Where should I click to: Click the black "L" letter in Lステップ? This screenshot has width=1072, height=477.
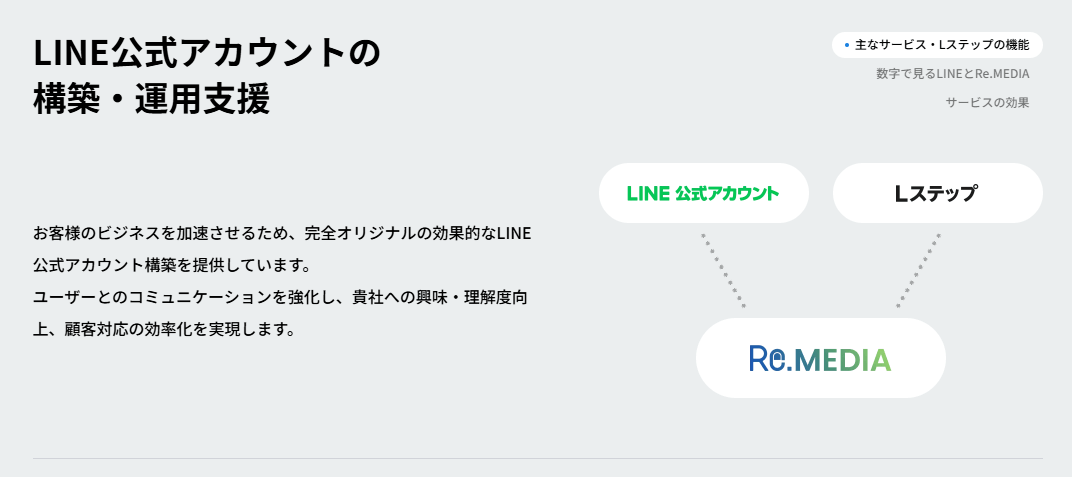point(901,194)
